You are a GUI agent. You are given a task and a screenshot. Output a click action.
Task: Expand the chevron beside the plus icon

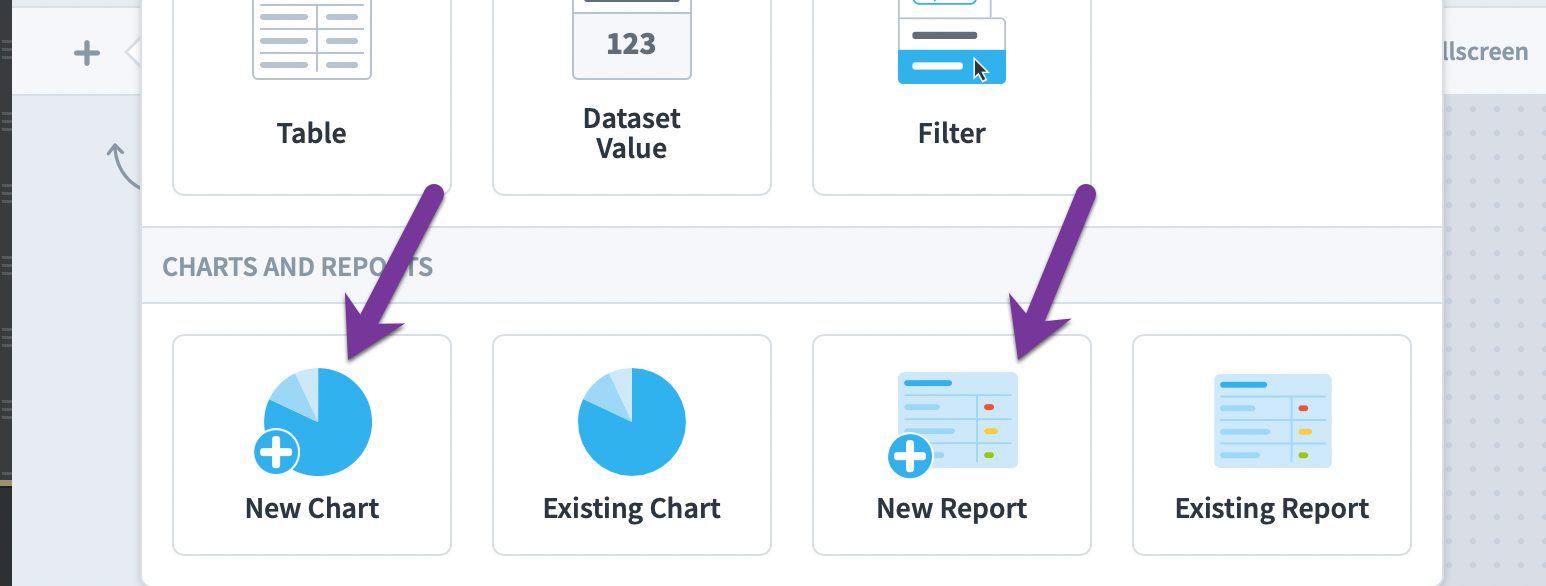133,53
